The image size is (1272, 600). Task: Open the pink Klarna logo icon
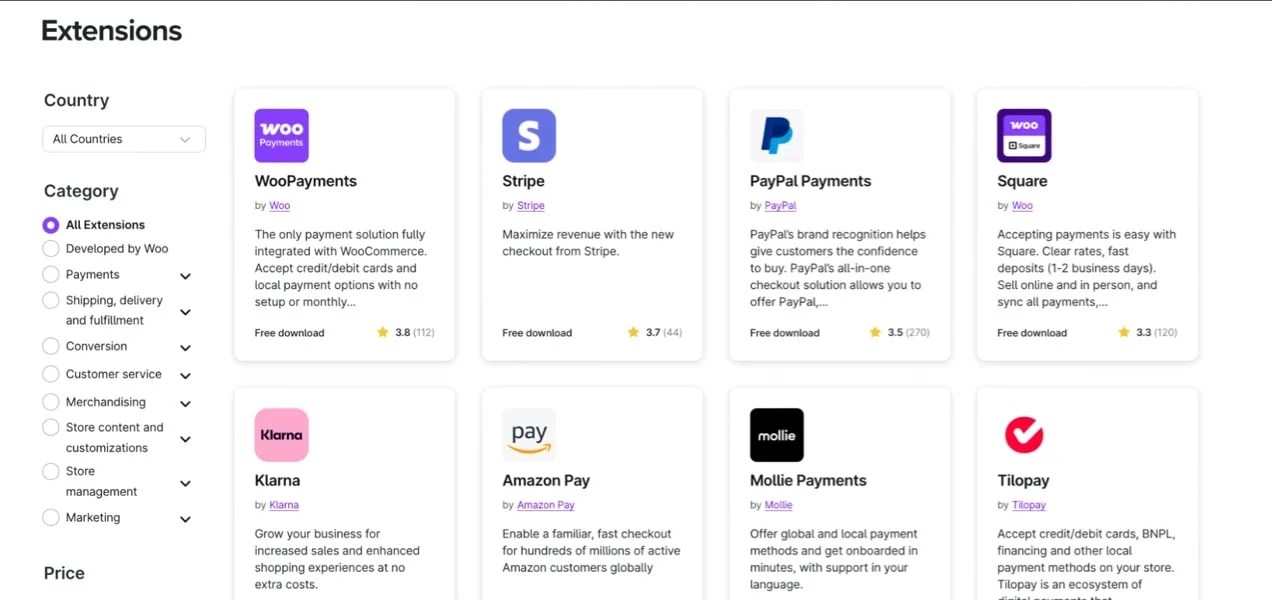(281, 435)
